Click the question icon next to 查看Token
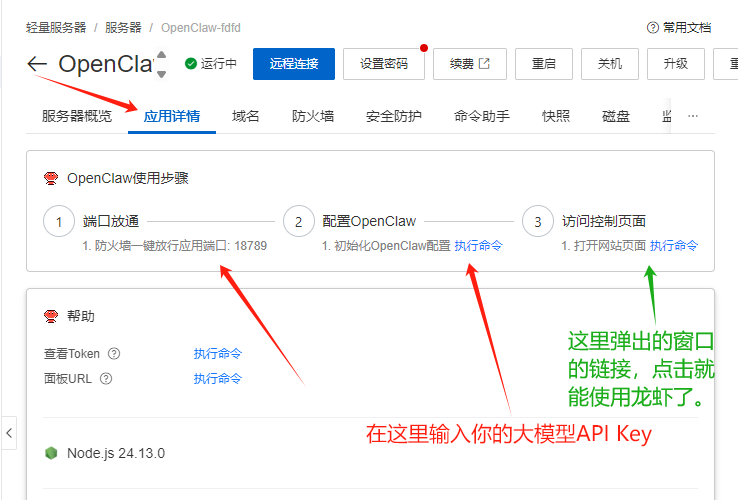 pos(114,354)
